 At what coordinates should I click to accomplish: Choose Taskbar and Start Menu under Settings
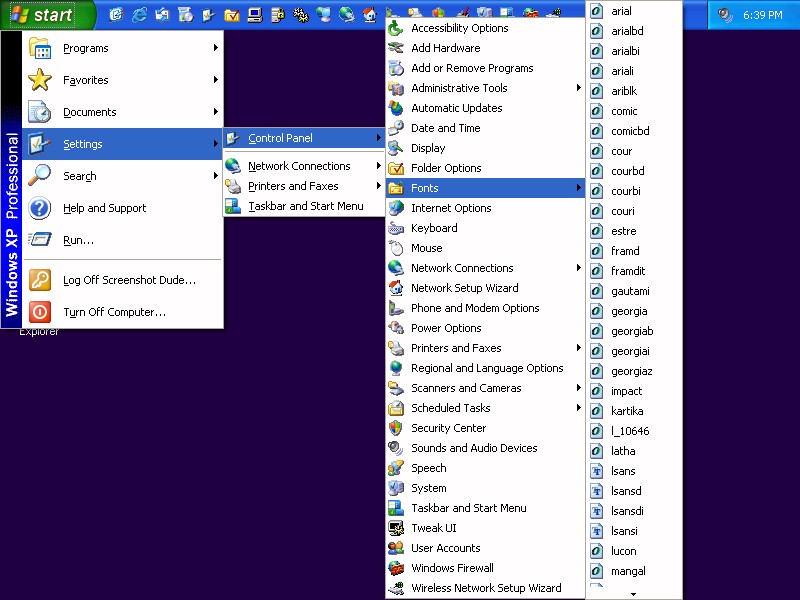pyautogui.click(x=305, y=206)
